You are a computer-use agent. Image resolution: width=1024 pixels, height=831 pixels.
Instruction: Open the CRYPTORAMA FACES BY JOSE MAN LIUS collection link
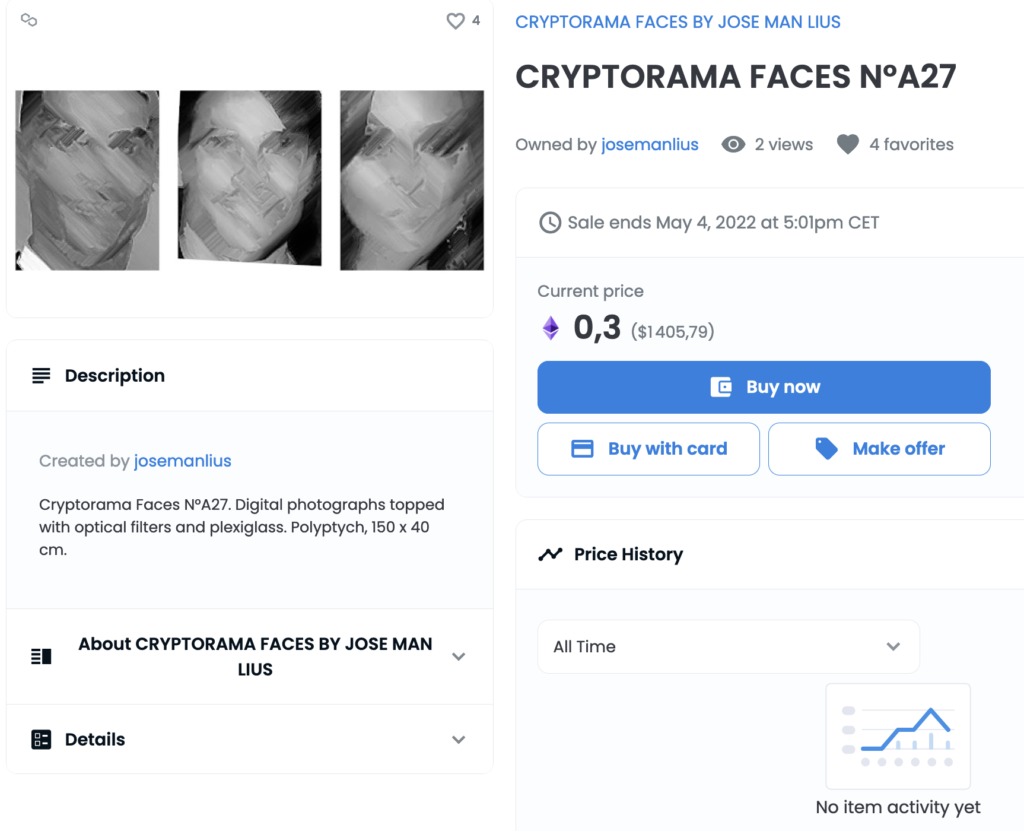point(678,22)
